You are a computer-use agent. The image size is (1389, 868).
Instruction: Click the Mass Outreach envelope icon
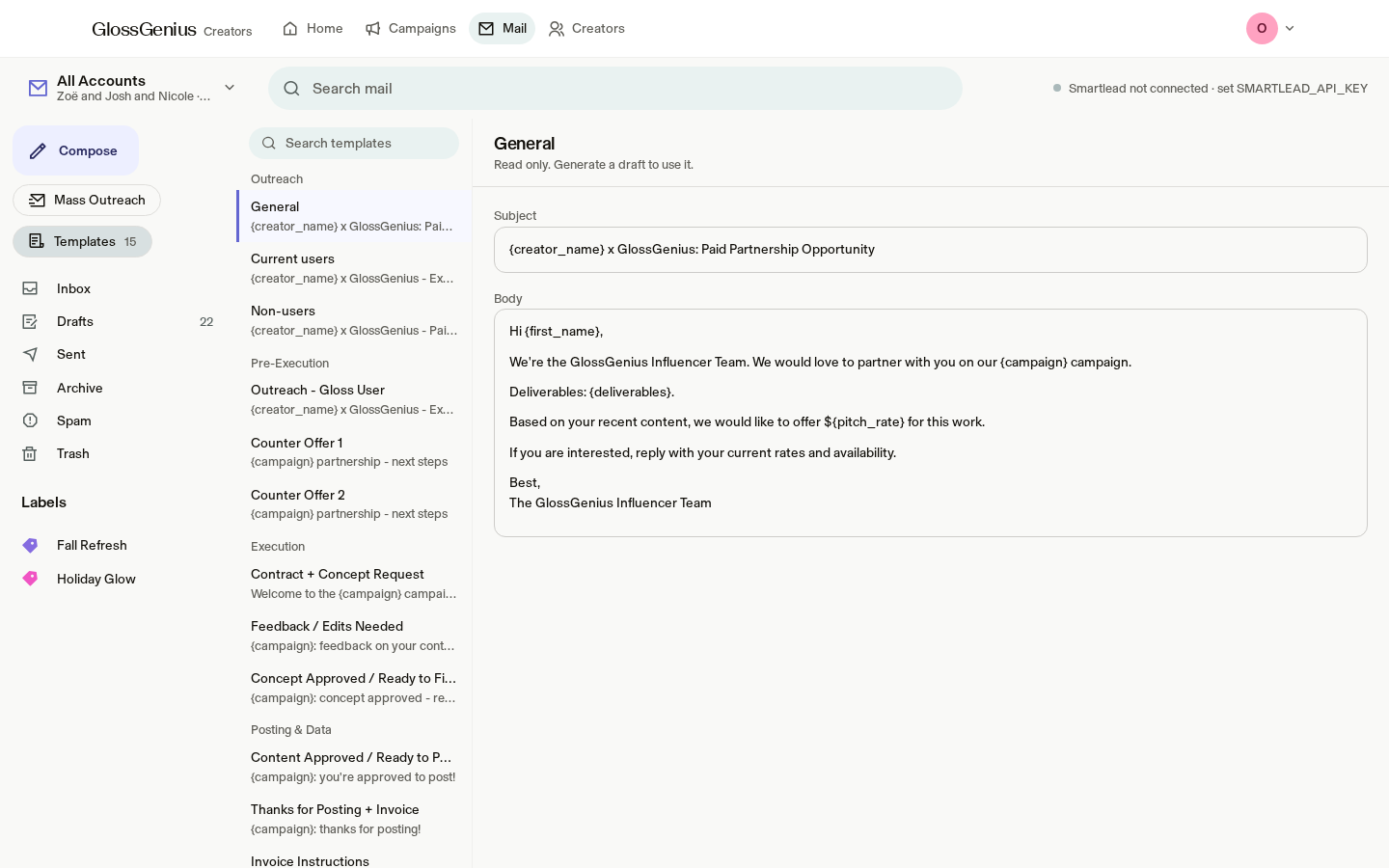[x=37, y=200]
